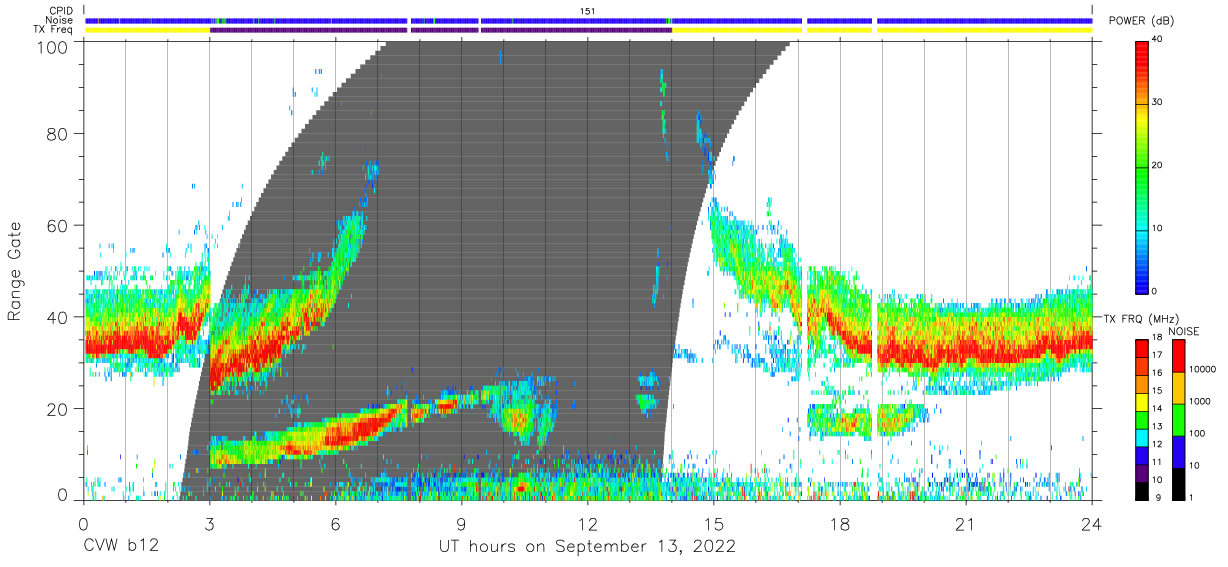Click the CPID label at top left

[x=61, y=11]
